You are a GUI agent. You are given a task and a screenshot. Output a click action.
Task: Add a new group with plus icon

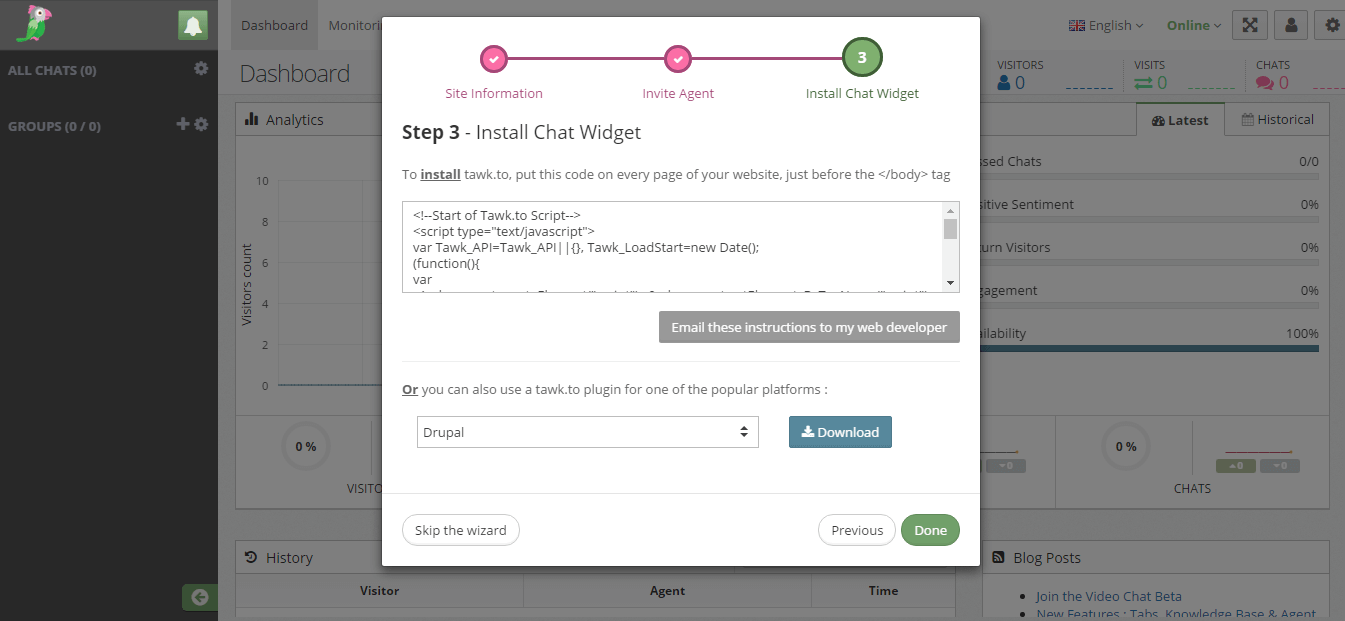point(182,124)
